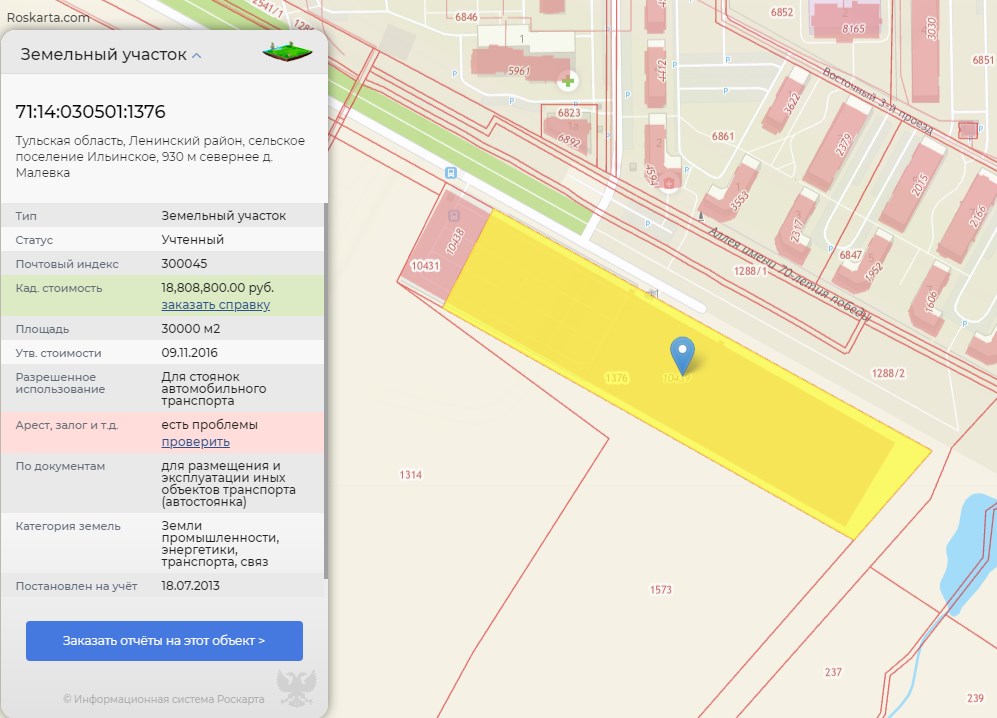The height and width of the screenshot is (718, 997).
Task: Click the info panel vertical scrollbar
Action: 325,390
